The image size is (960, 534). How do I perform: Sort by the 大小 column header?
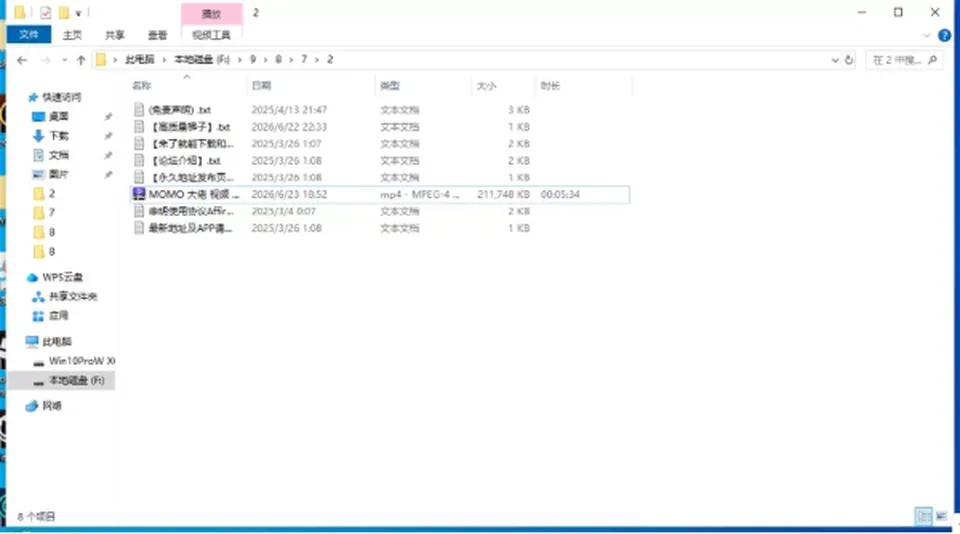tap(503, 86)
